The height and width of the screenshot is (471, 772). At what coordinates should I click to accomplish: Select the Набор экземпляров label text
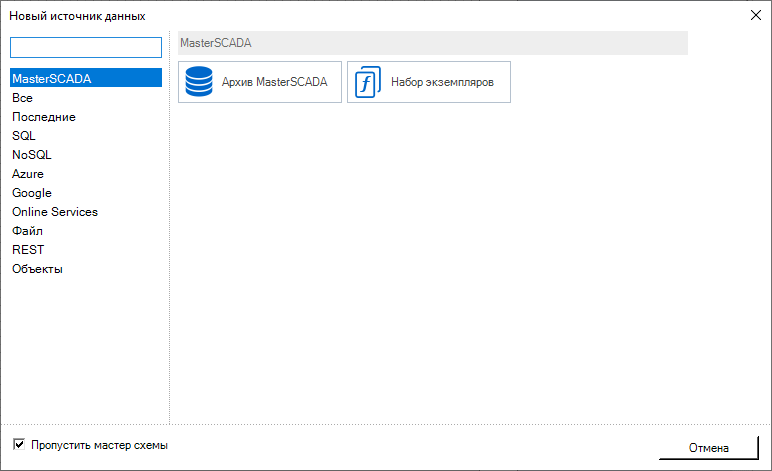[x=442, y=82]
